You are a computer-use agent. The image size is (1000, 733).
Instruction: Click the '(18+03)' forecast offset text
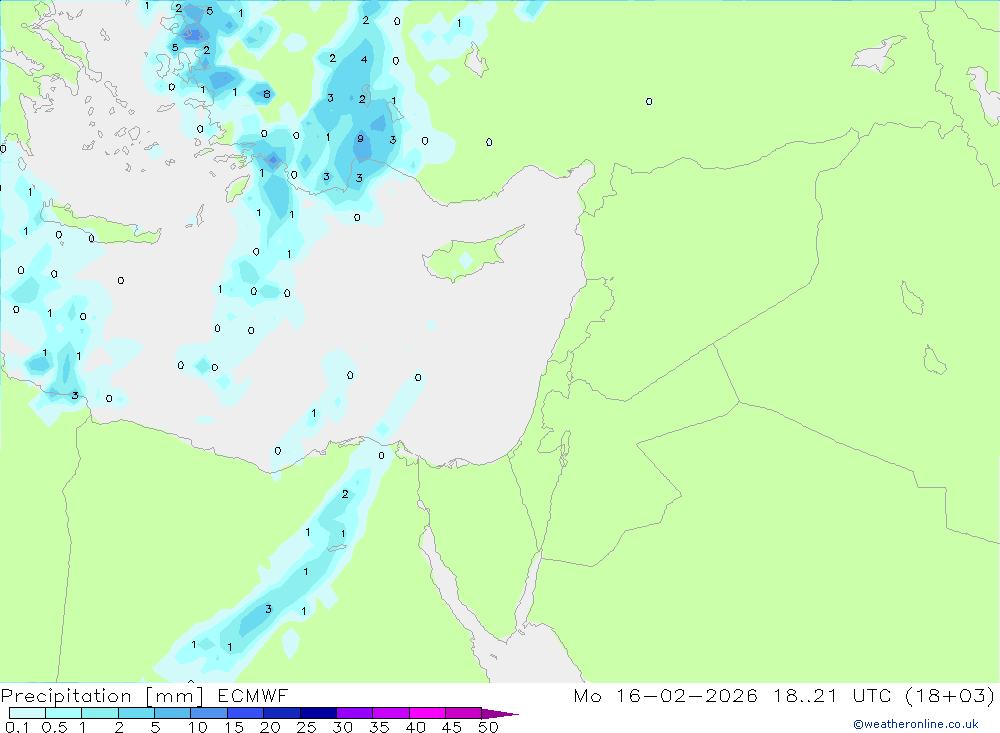point(950,695)
